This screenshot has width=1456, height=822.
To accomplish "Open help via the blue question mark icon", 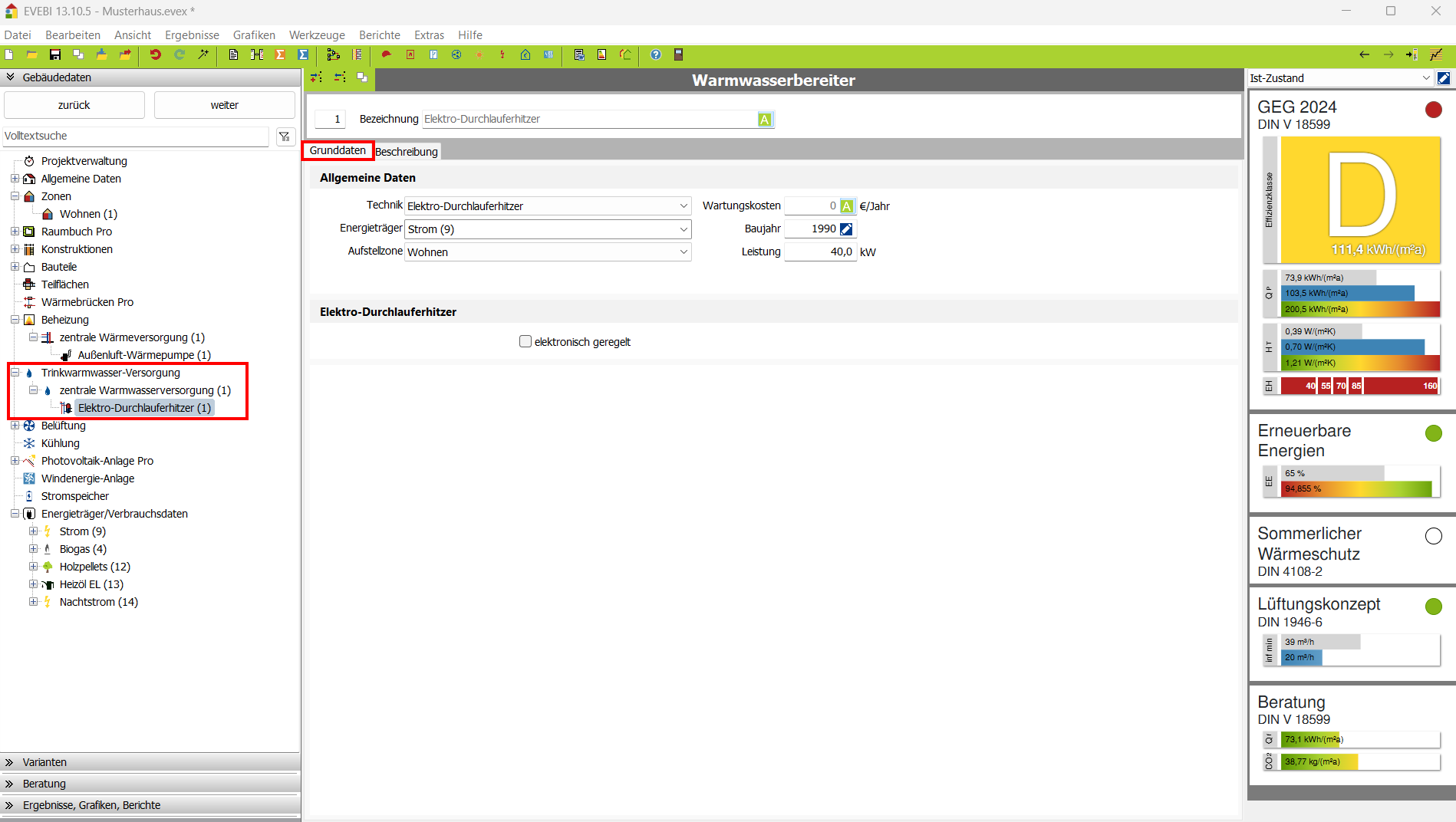I will (655, 54).
